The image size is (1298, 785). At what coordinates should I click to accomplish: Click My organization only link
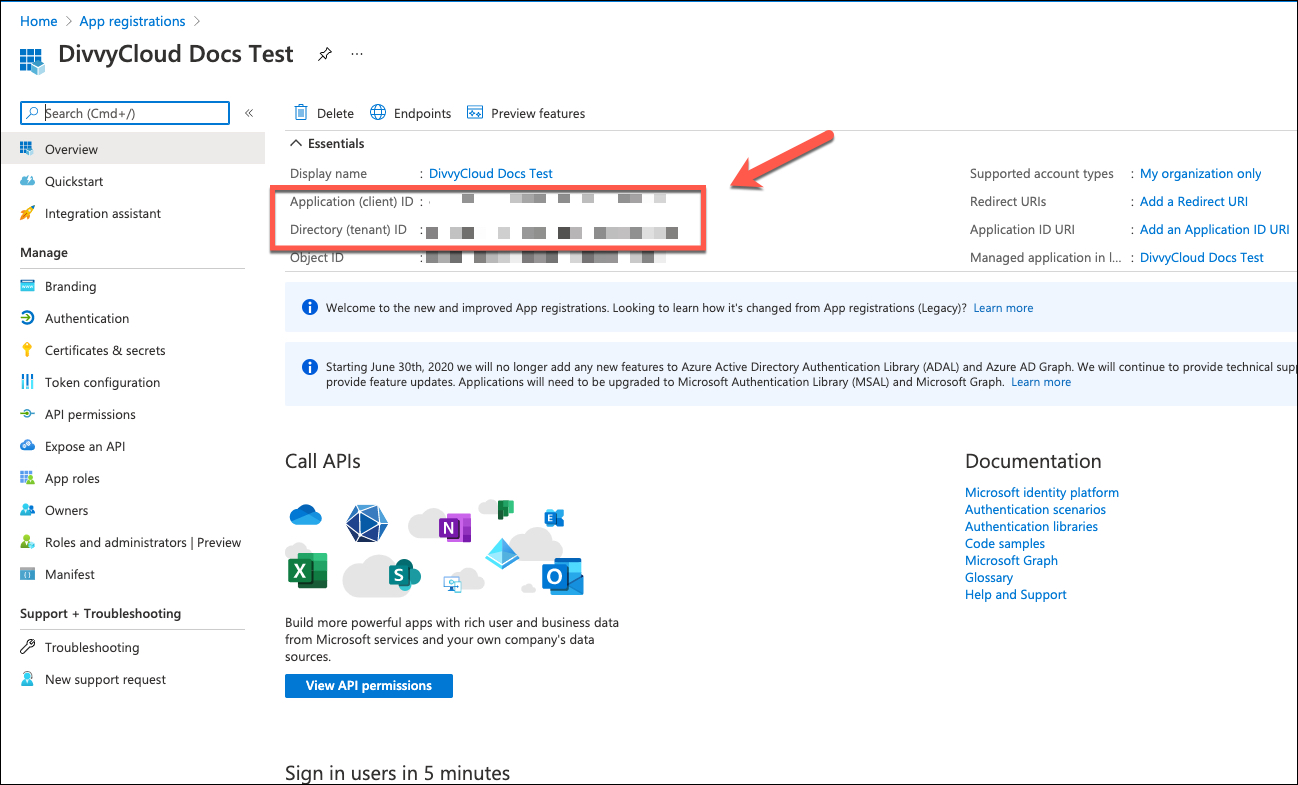(x=1201, y=173)
